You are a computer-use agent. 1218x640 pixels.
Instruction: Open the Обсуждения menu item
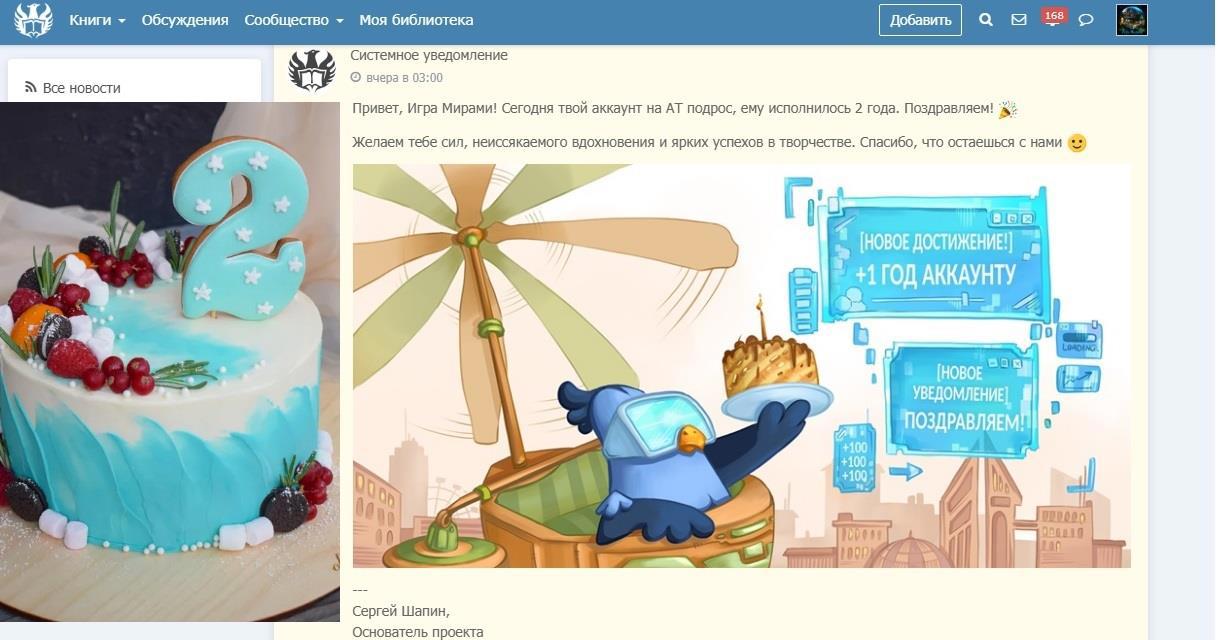tap(185, 20)
